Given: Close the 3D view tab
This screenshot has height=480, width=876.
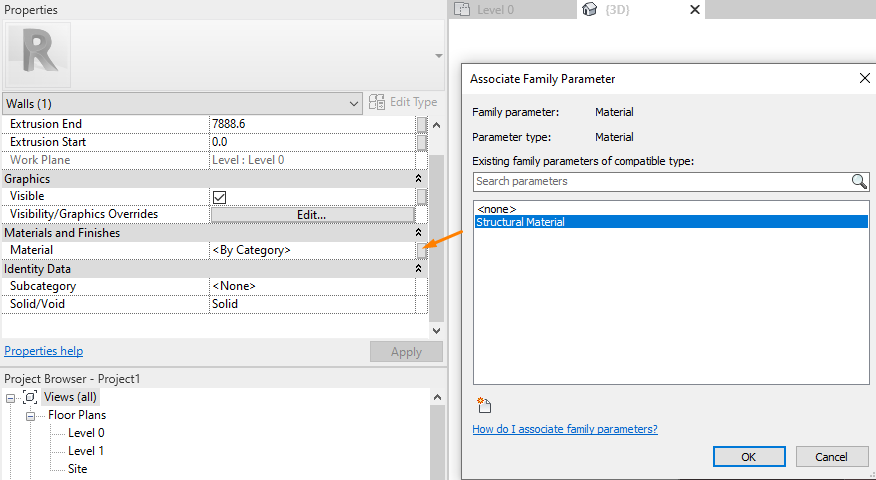Looking at the screenshot, I should tap(695, 10).
